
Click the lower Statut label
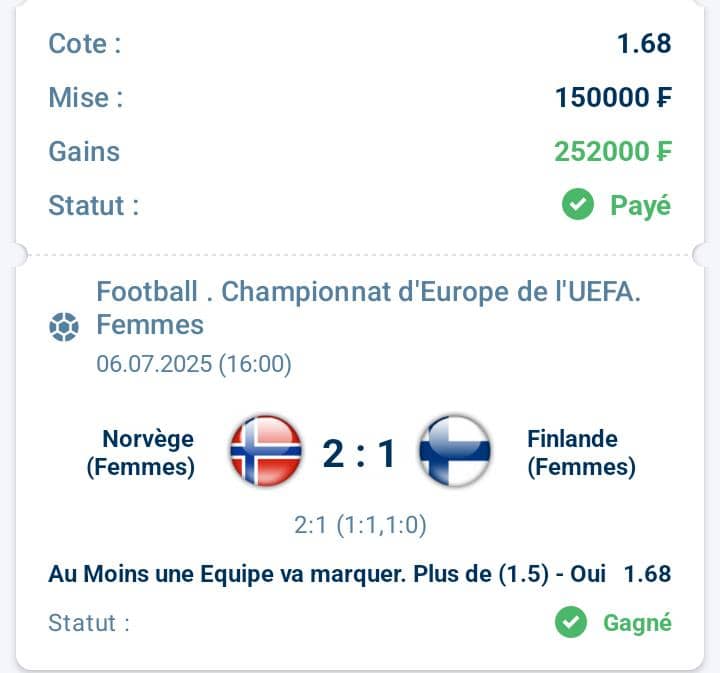pos(89,623)
